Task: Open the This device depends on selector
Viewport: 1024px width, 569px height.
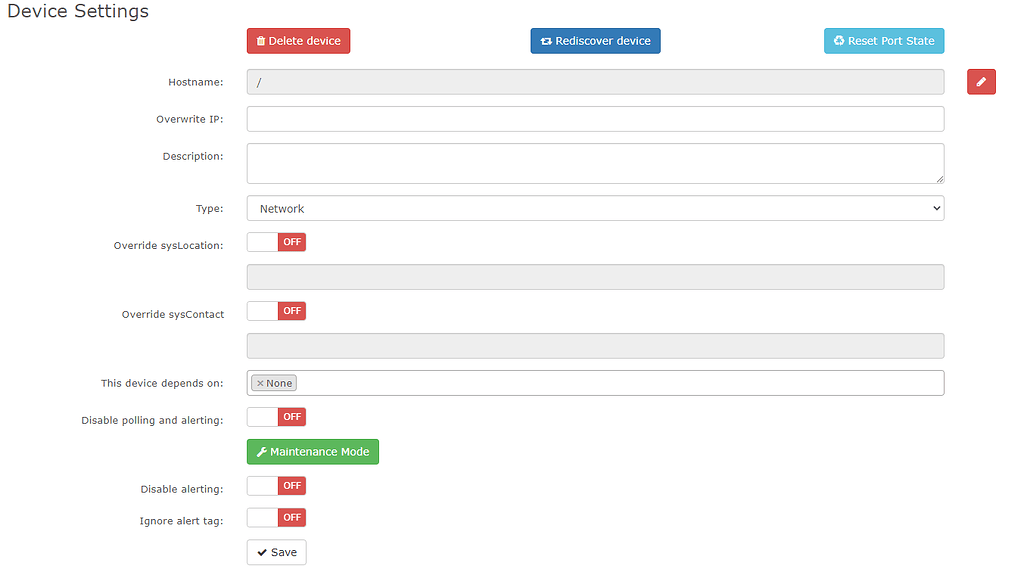Action: point(620,383)
